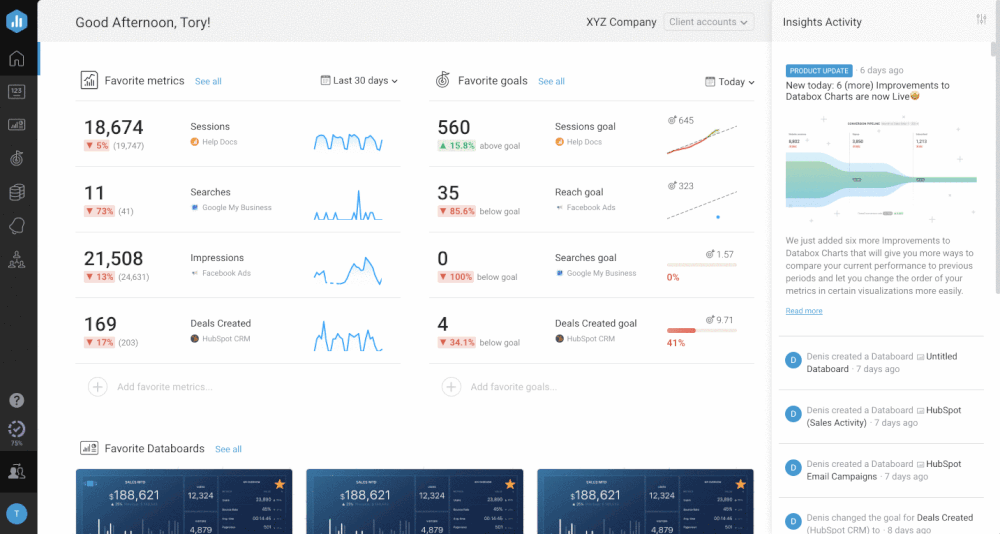Open the Data Manager database icon
Viewport: 1000px width, 534px height.
[16, 192]
